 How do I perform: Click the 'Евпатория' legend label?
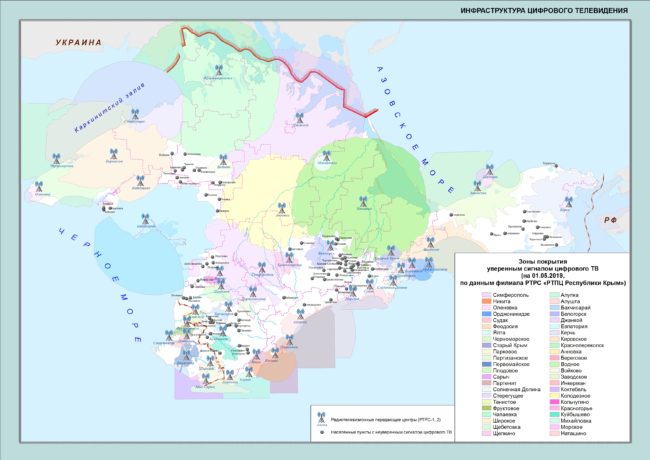pyautogui.click(x=574, y=327)
